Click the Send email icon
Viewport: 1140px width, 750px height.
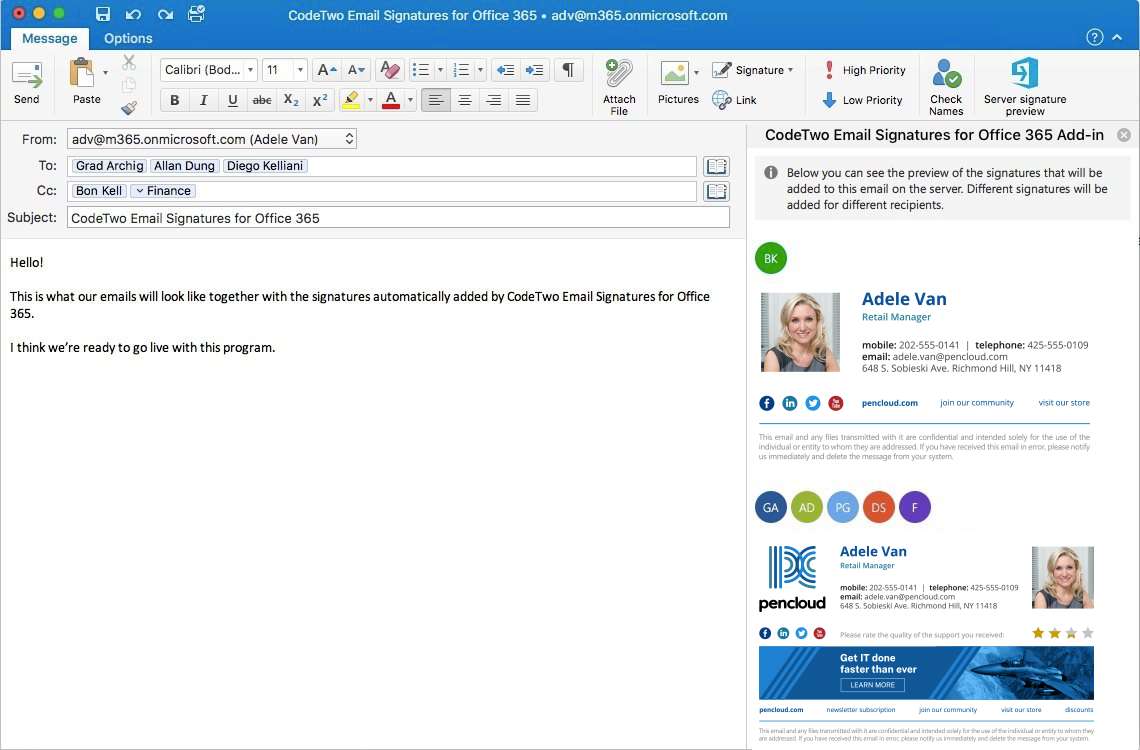pyautogui.click(x=27, y=76)
